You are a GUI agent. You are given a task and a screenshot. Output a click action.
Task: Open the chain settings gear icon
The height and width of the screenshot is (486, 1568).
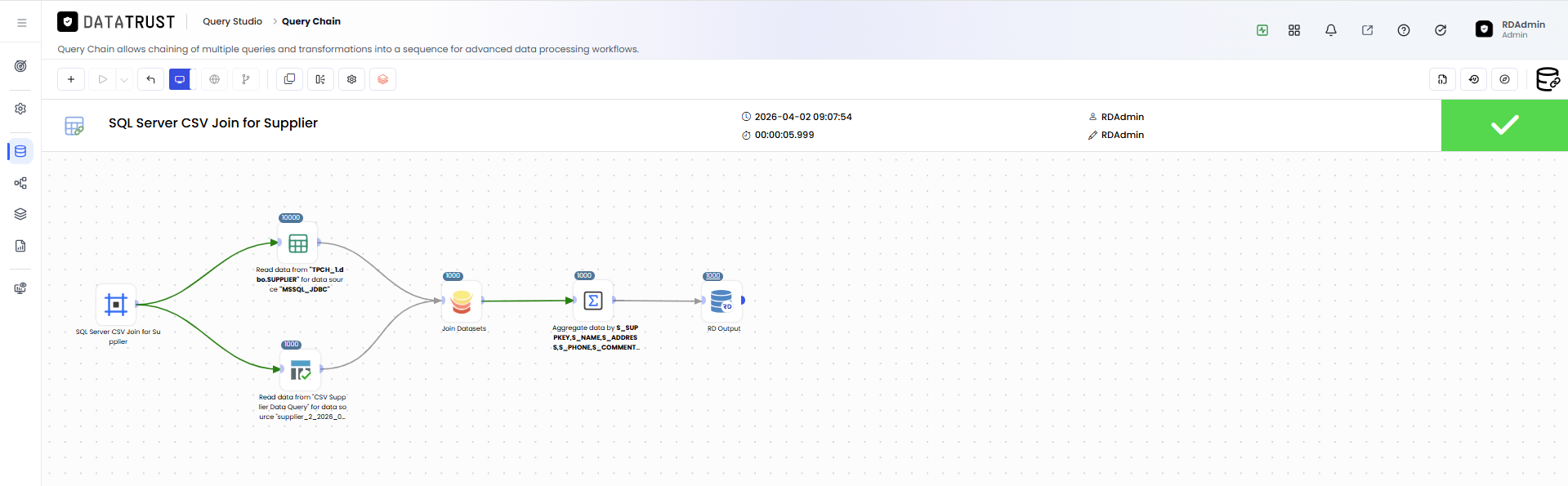pyautogui.click(x=352, y=79)
